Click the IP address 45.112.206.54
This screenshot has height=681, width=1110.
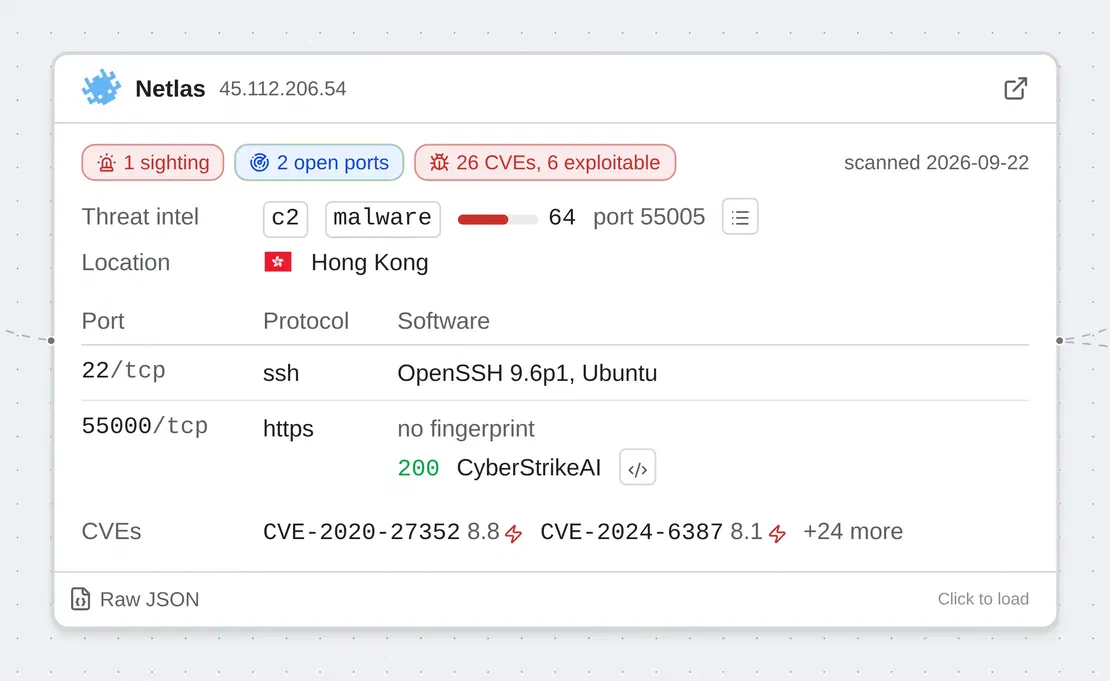tap(282, 88)
